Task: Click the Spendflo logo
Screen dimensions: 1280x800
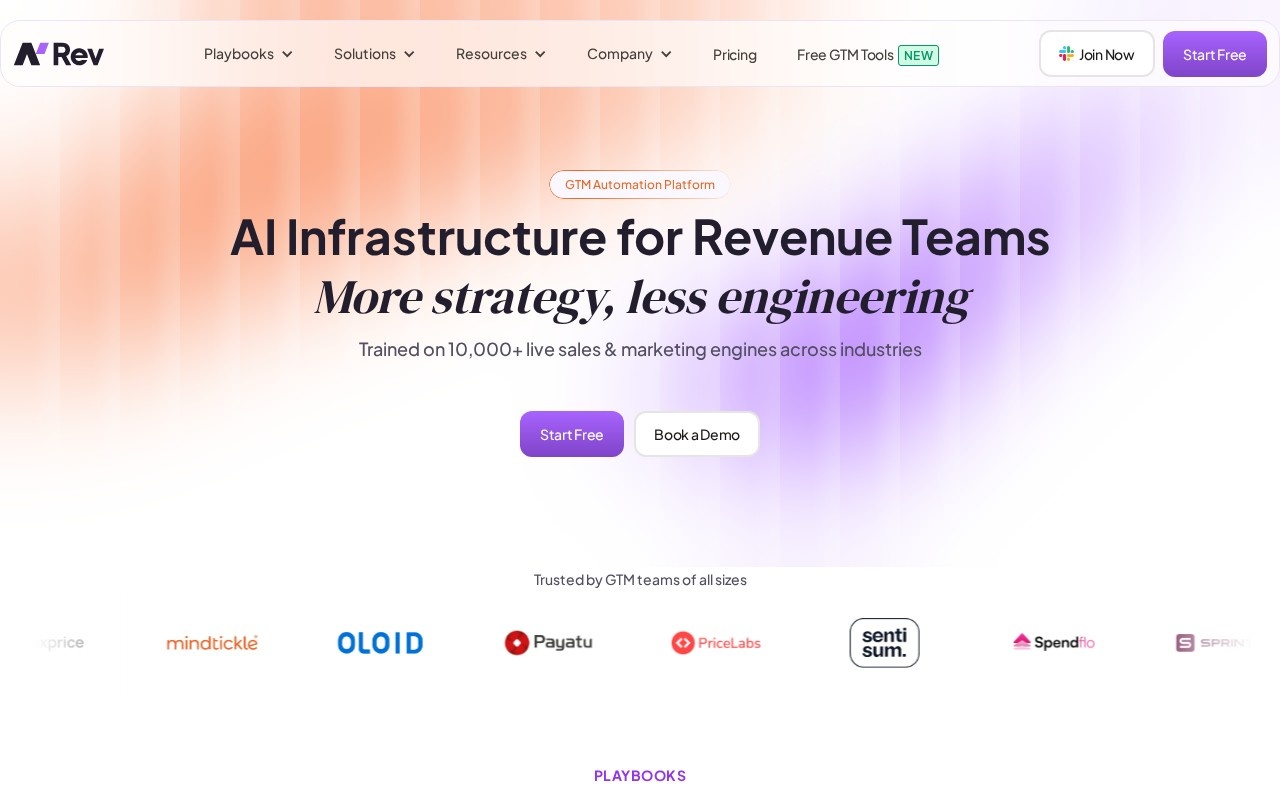Action: (1053, 642)
